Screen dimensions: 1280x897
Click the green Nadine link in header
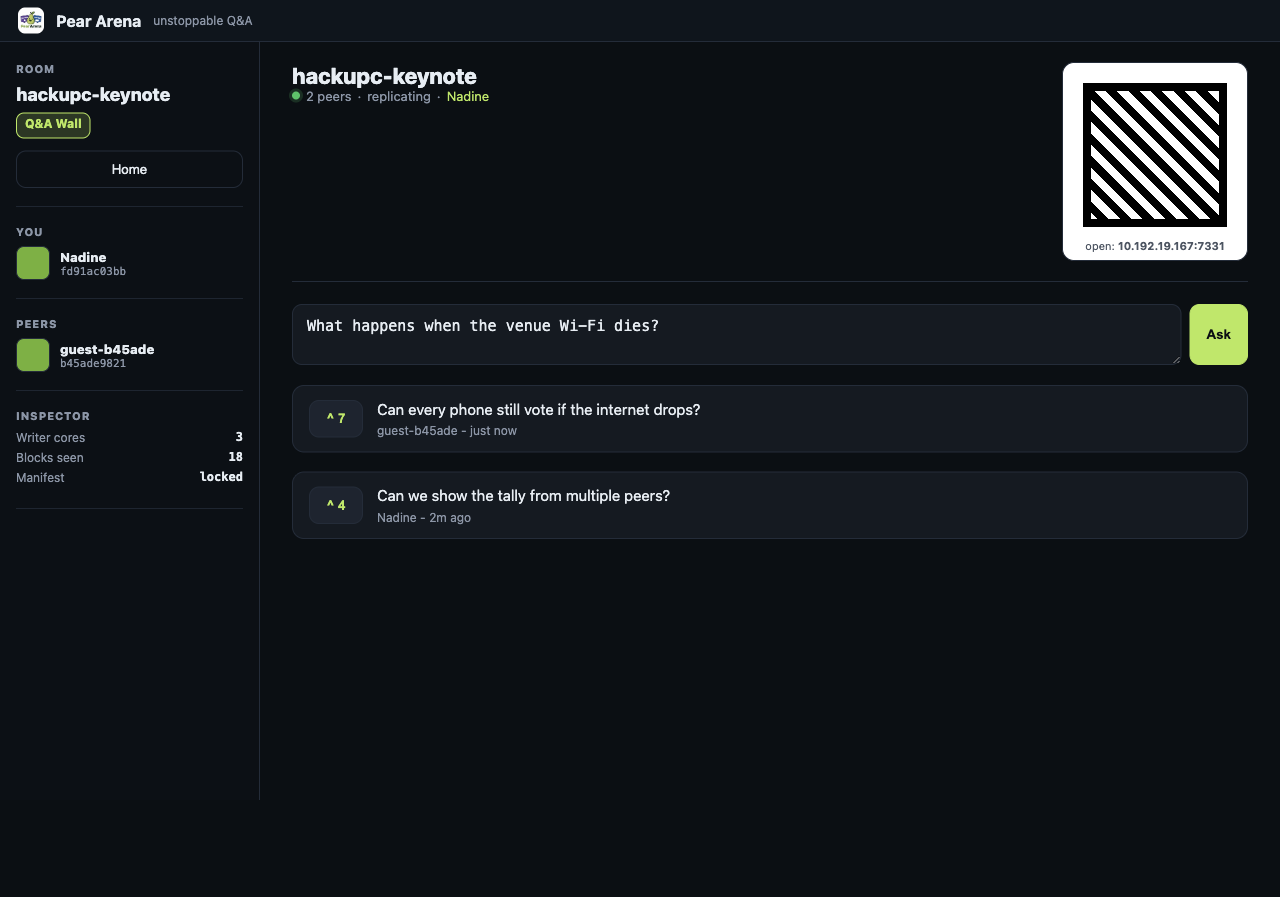[468, 97]
